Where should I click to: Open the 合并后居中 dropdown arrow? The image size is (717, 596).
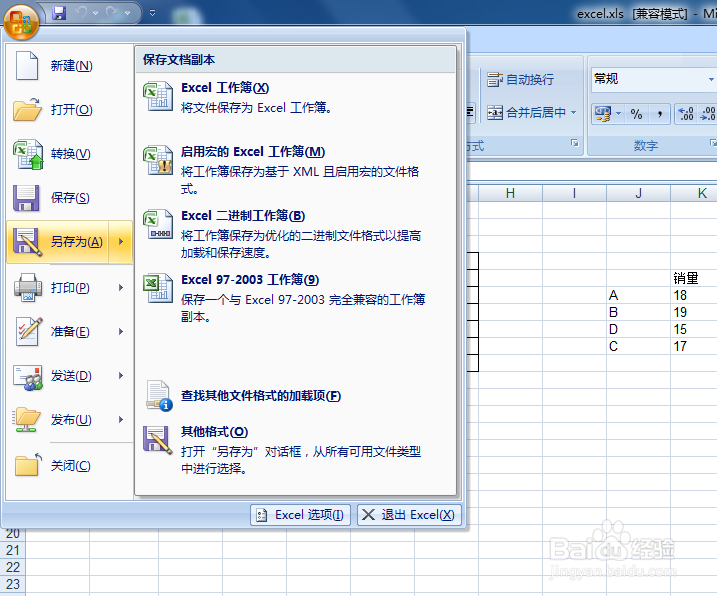(573, 113)
